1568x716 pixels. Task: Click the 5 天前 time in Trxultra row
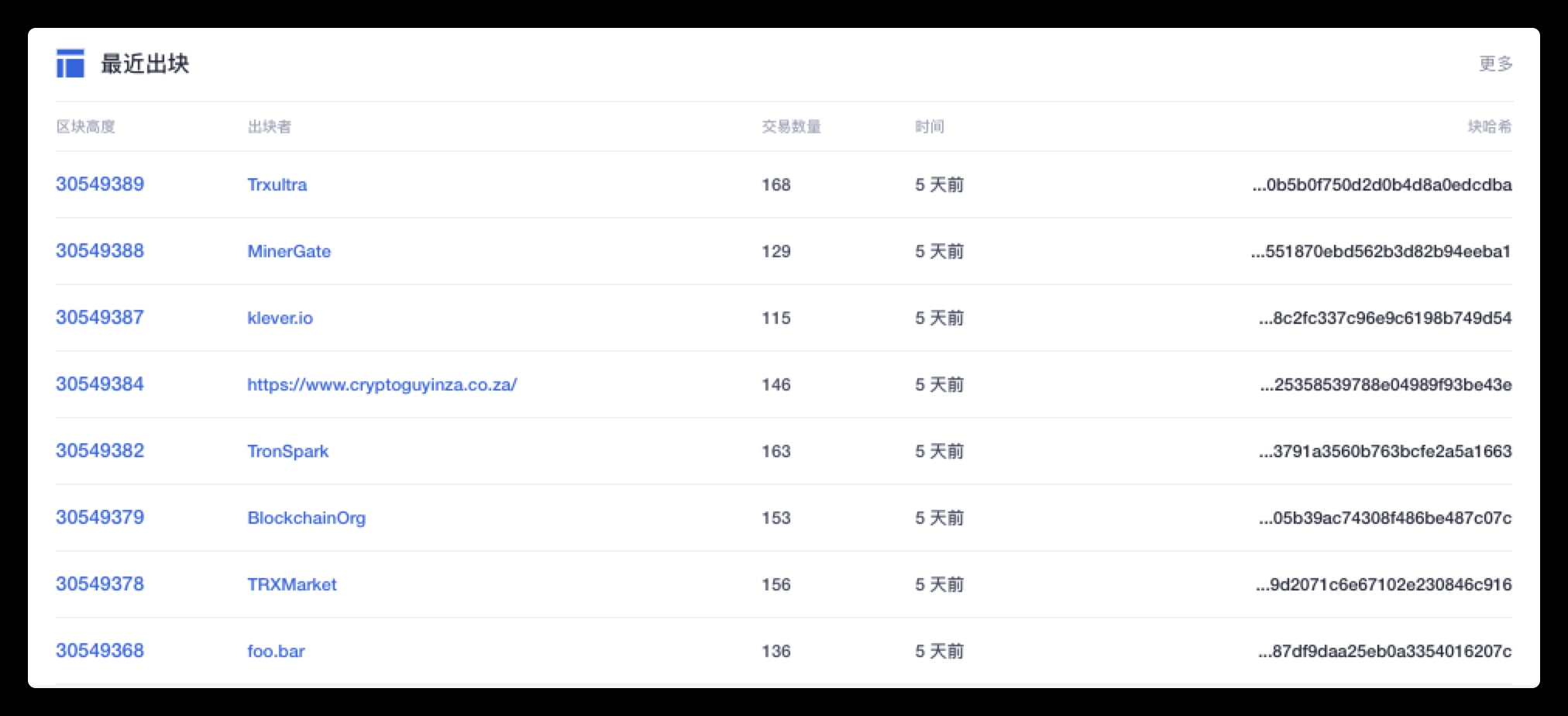coord(940,184)
